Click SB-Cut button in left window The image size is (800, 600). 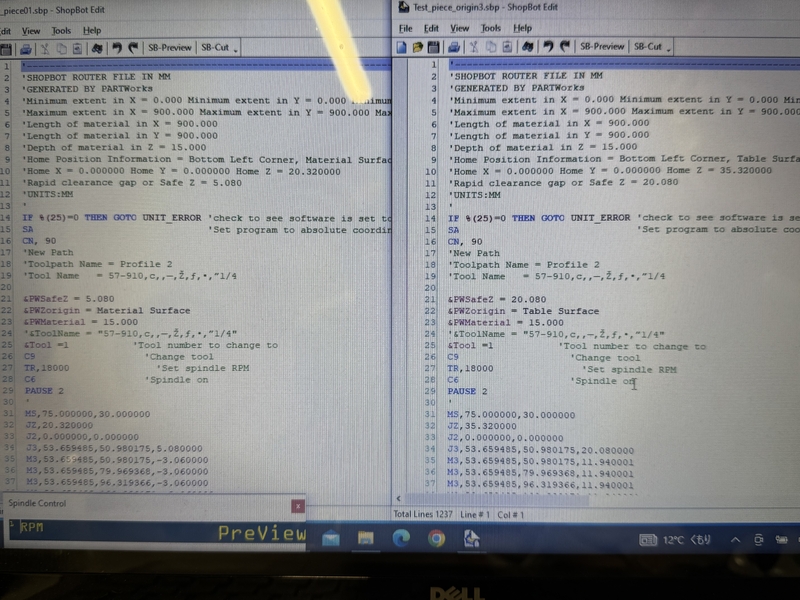tap(215, 47)
